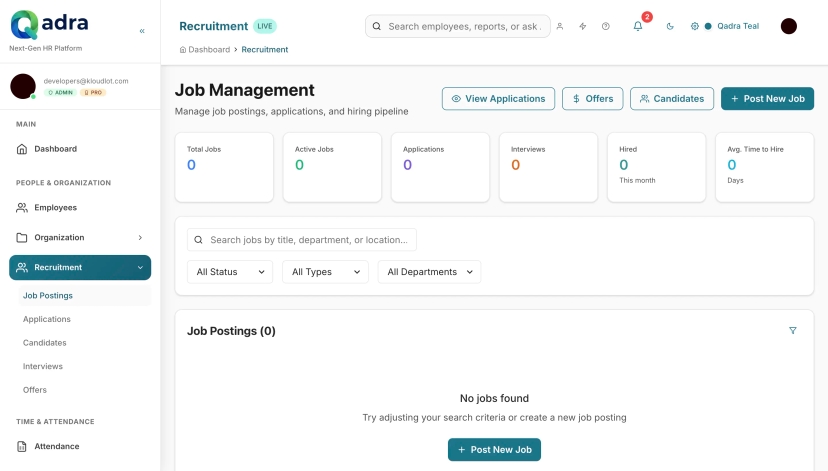Click the help question mark icon
This screenshot has width=828, height=471.
point(605,26)
